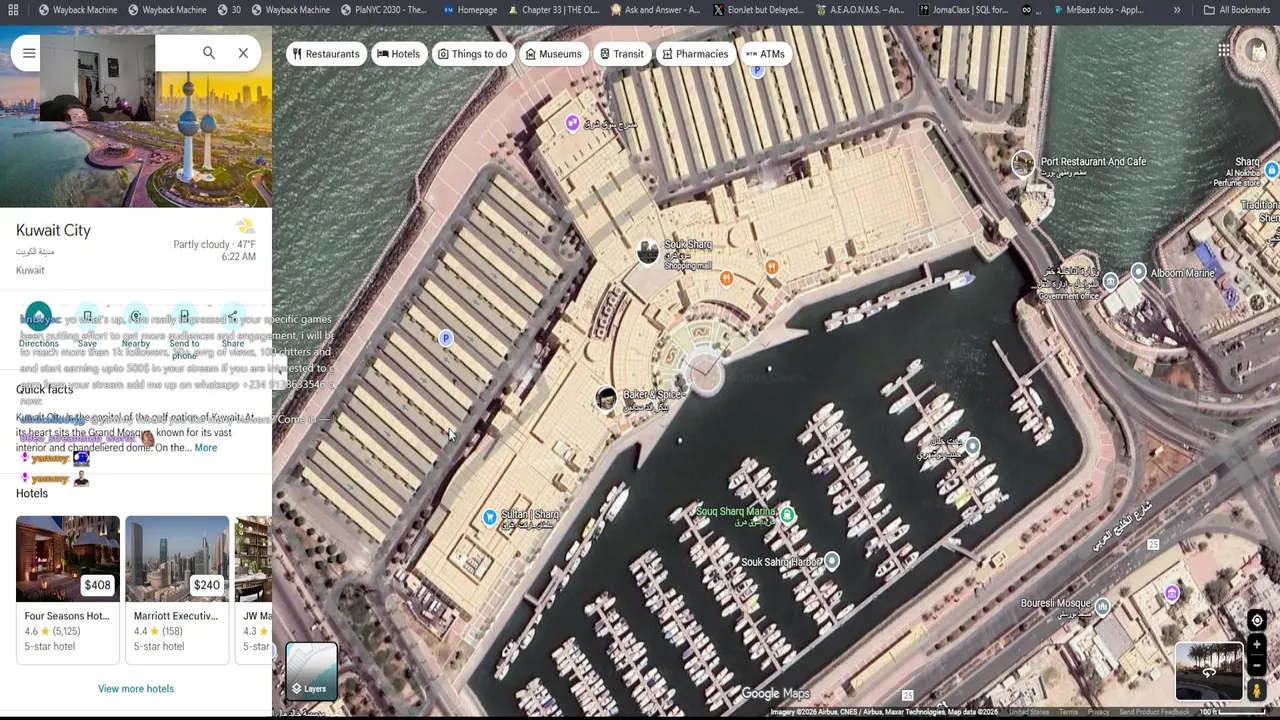Center map on your location
The width and height of the screenshot is (1280, 720).
[x=1257, y=620]
